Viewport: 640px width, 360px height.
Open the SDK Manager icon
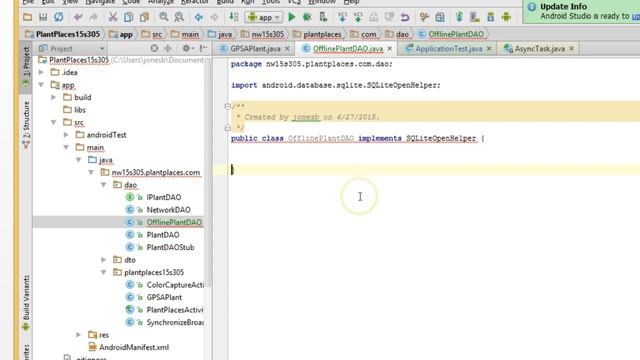point(491,17)
